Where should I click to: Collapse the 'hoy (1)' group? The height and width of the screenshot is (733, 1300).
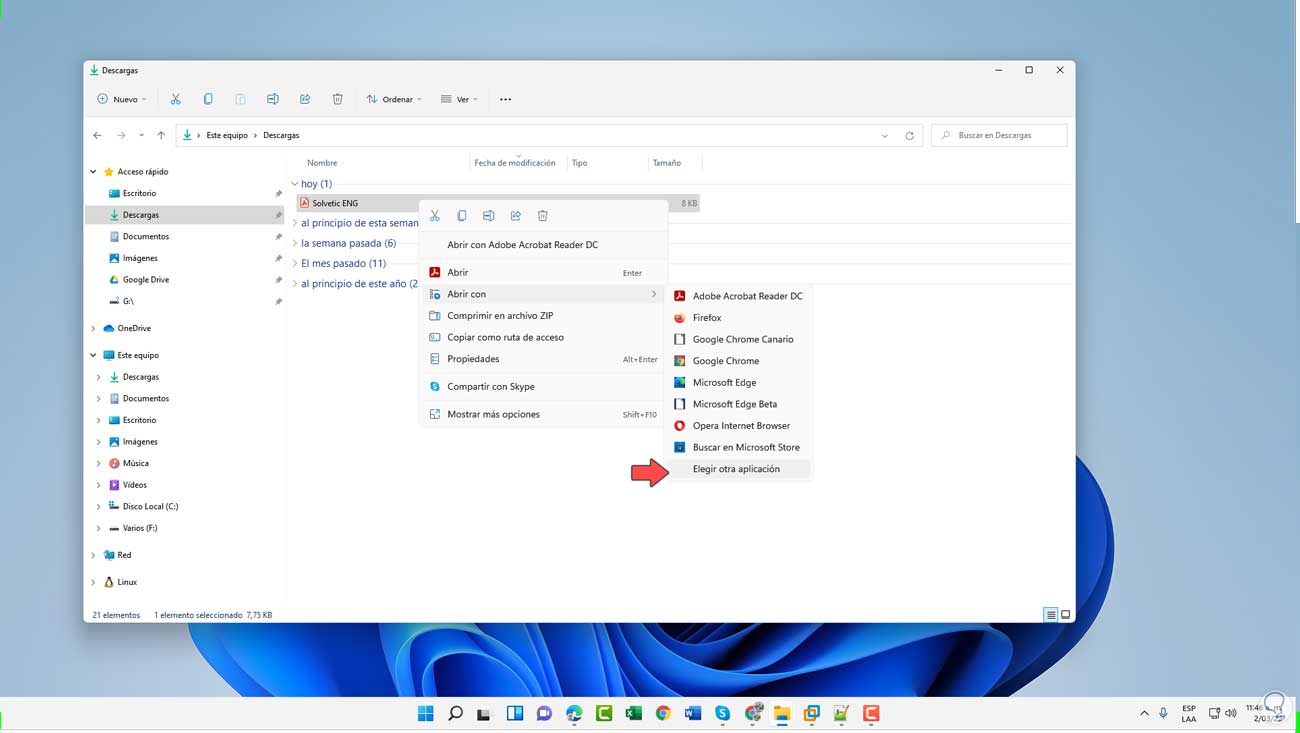[295, 184]
